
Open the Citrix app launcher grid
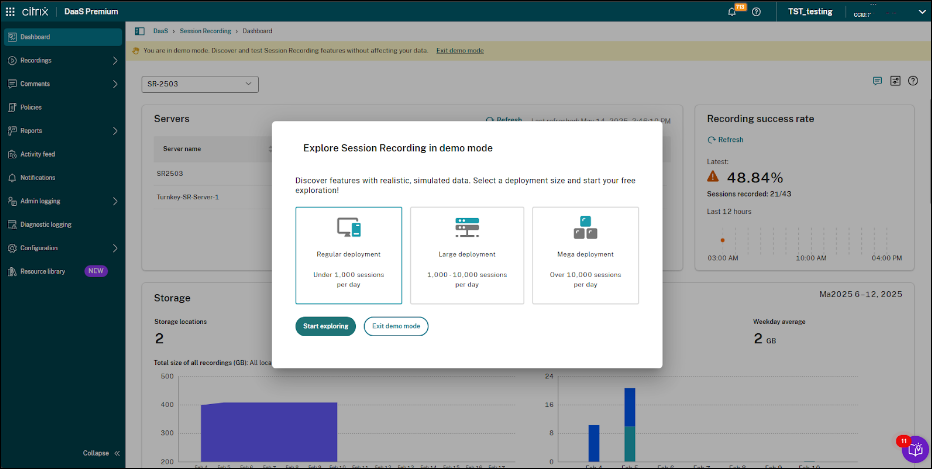(x=12, y=11)
